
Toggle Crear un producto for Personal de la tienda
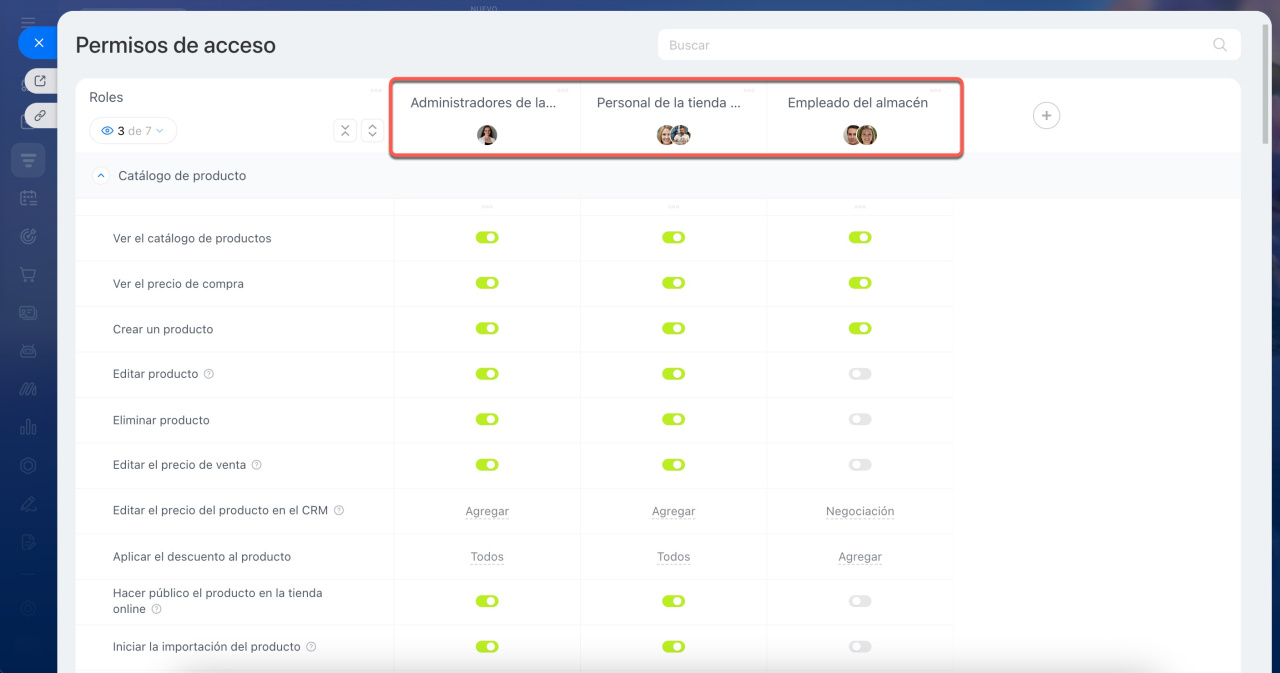tap(673, 329)
